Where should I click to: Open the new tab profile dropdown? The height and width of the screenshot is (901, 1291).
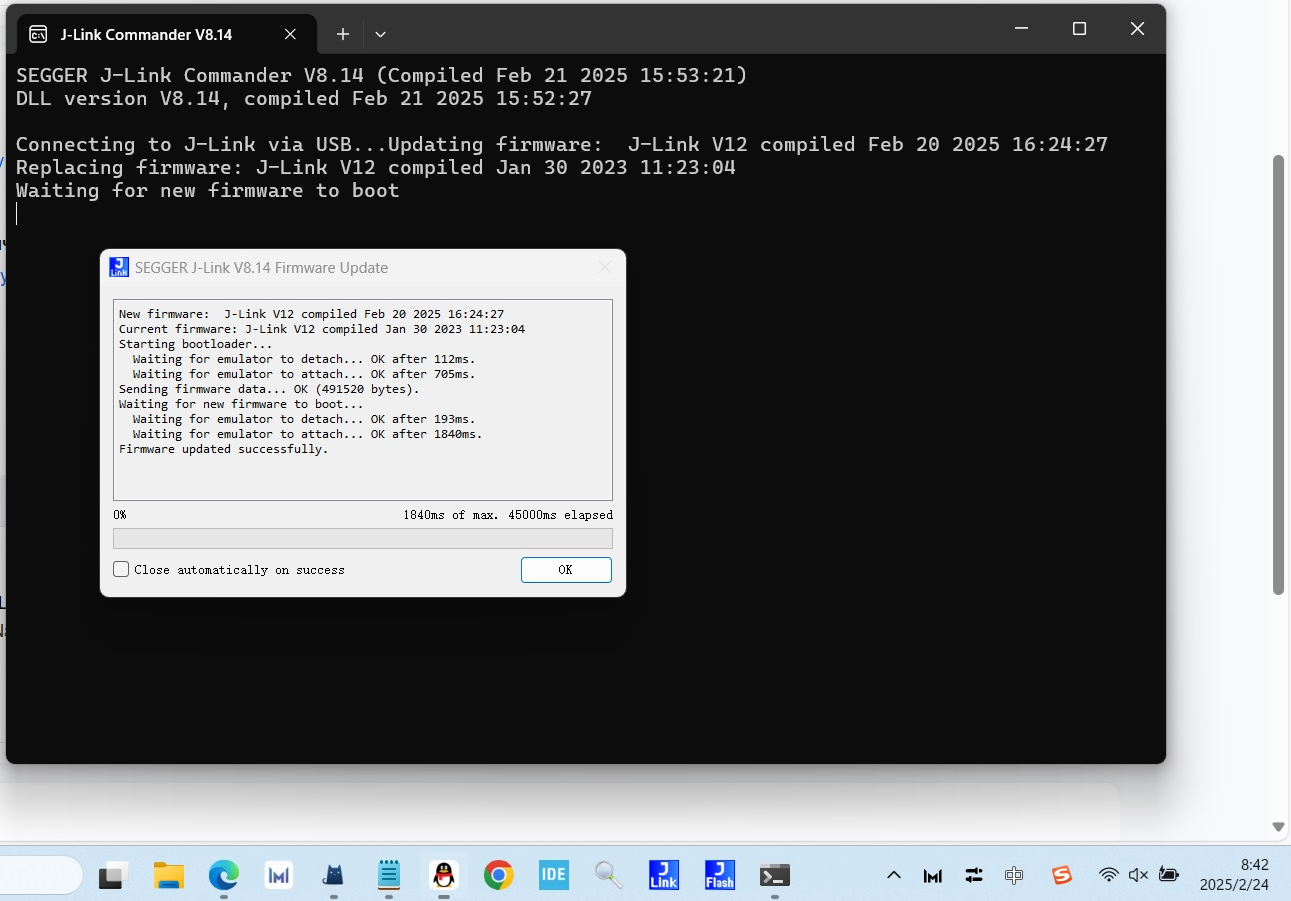tap(380, 34)
